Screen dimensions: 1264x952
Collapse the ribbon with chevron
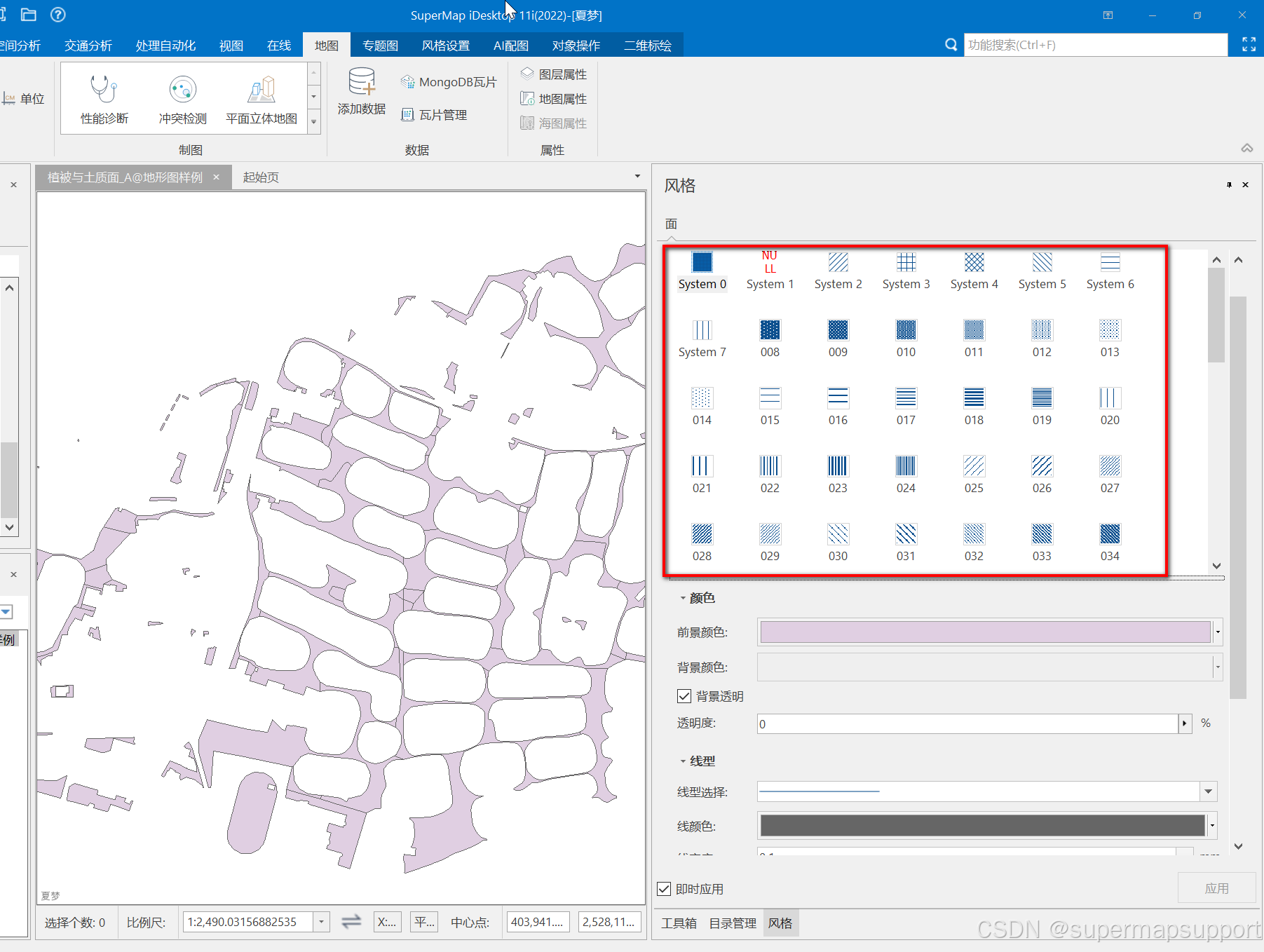coord(1247,149)
